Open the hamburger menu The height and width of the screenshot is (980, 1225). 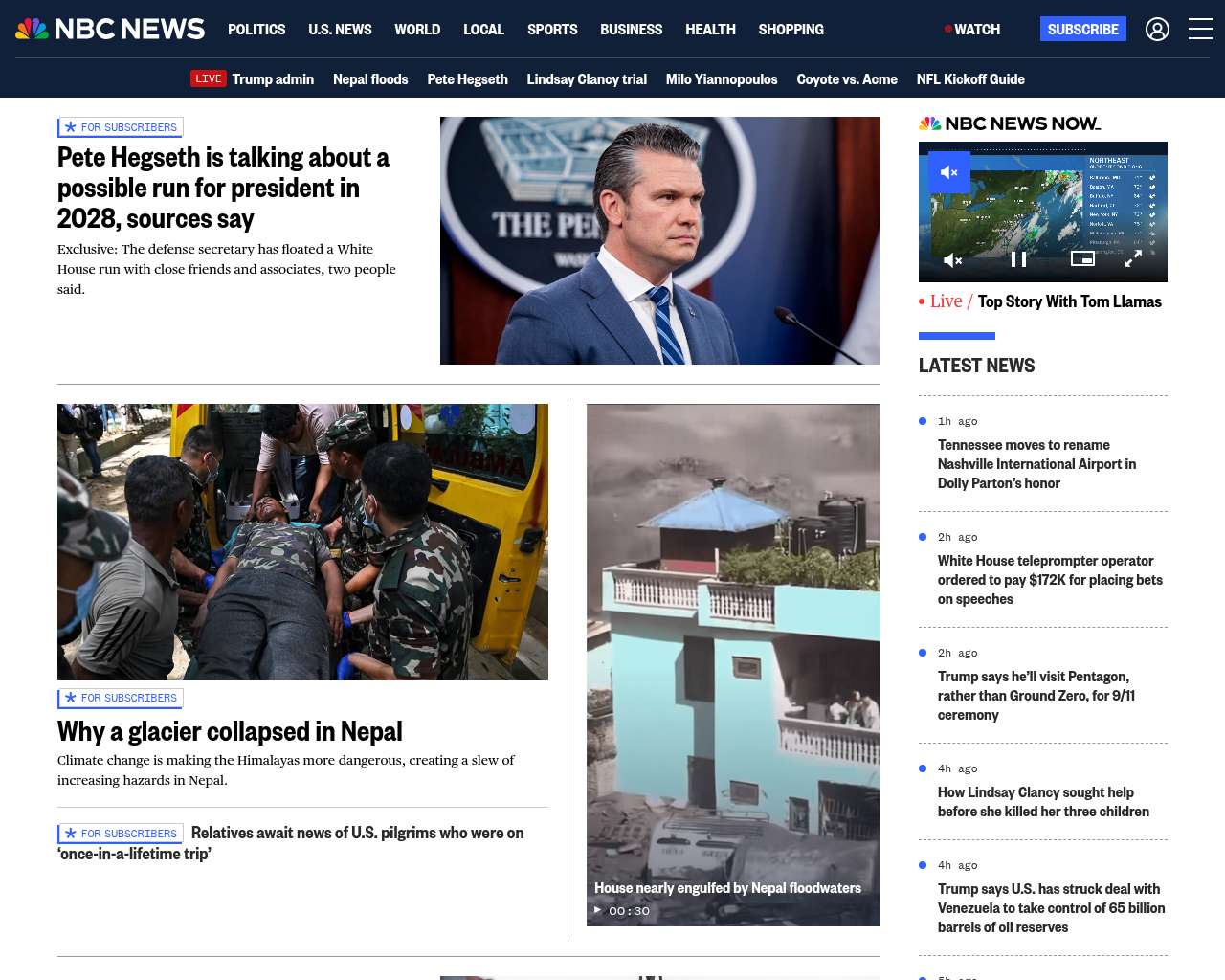1200,30
